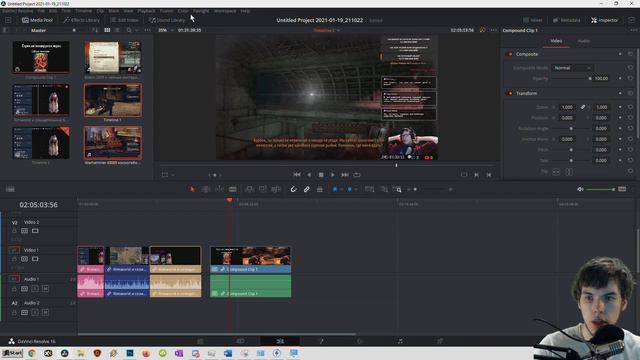
Task: Search the media pool
Action: (x=129, y=30)
